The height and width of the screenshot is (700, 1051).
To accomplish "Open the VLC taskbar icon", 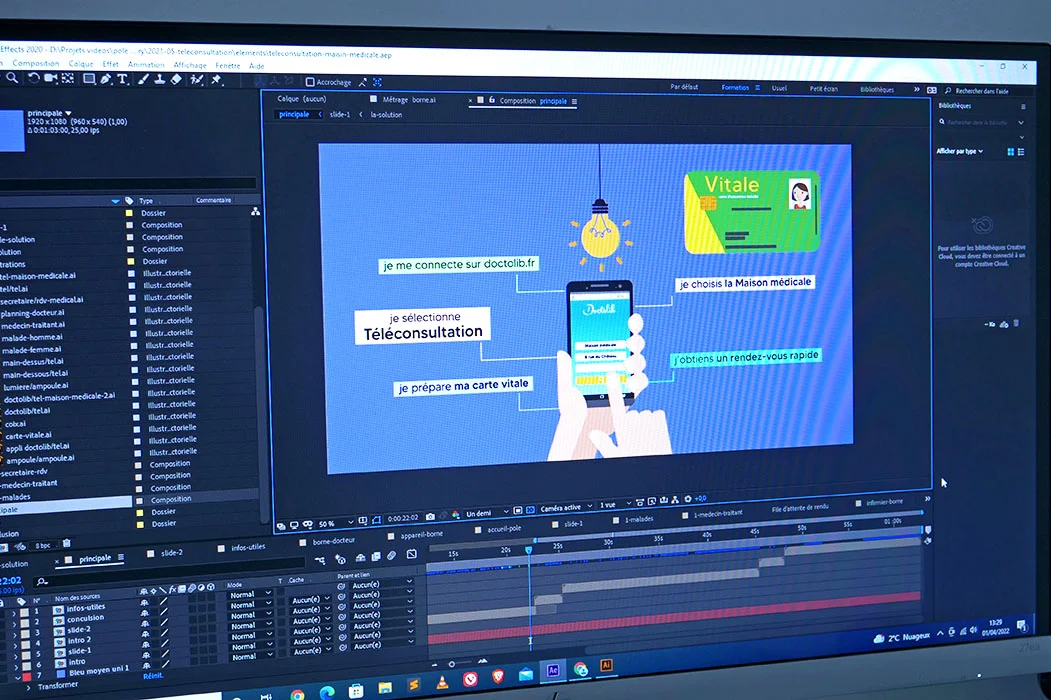I will pyautogui.click(x=442, y=683).
